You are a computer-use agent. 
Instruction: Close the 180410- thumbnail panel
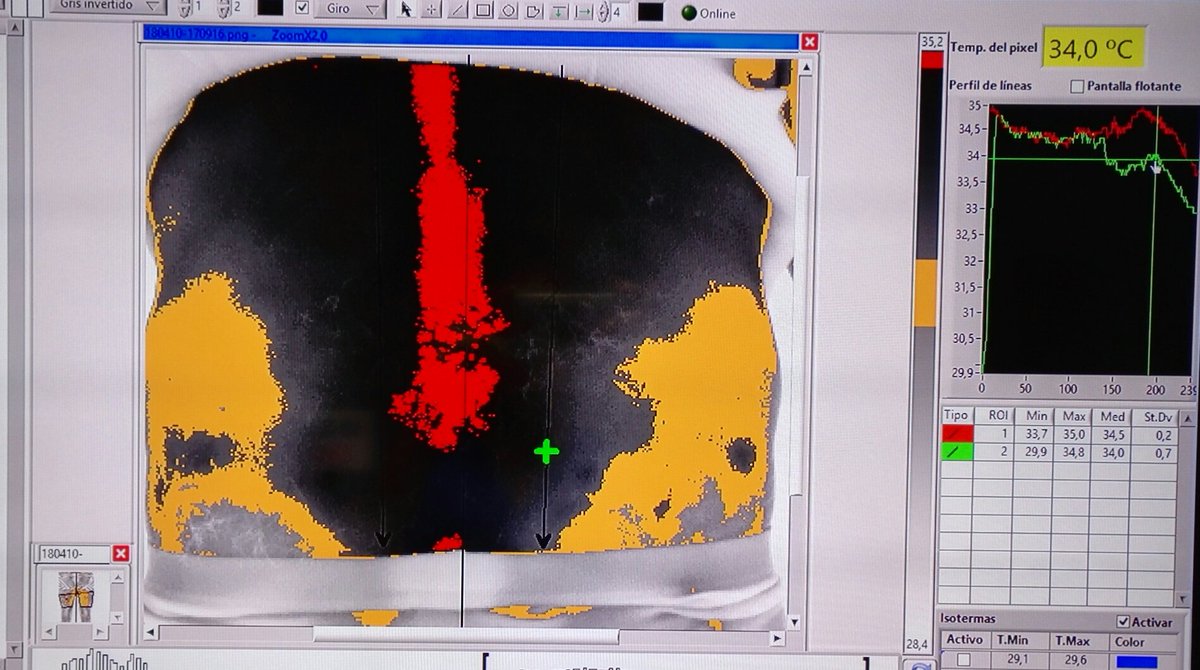[120, 553]
